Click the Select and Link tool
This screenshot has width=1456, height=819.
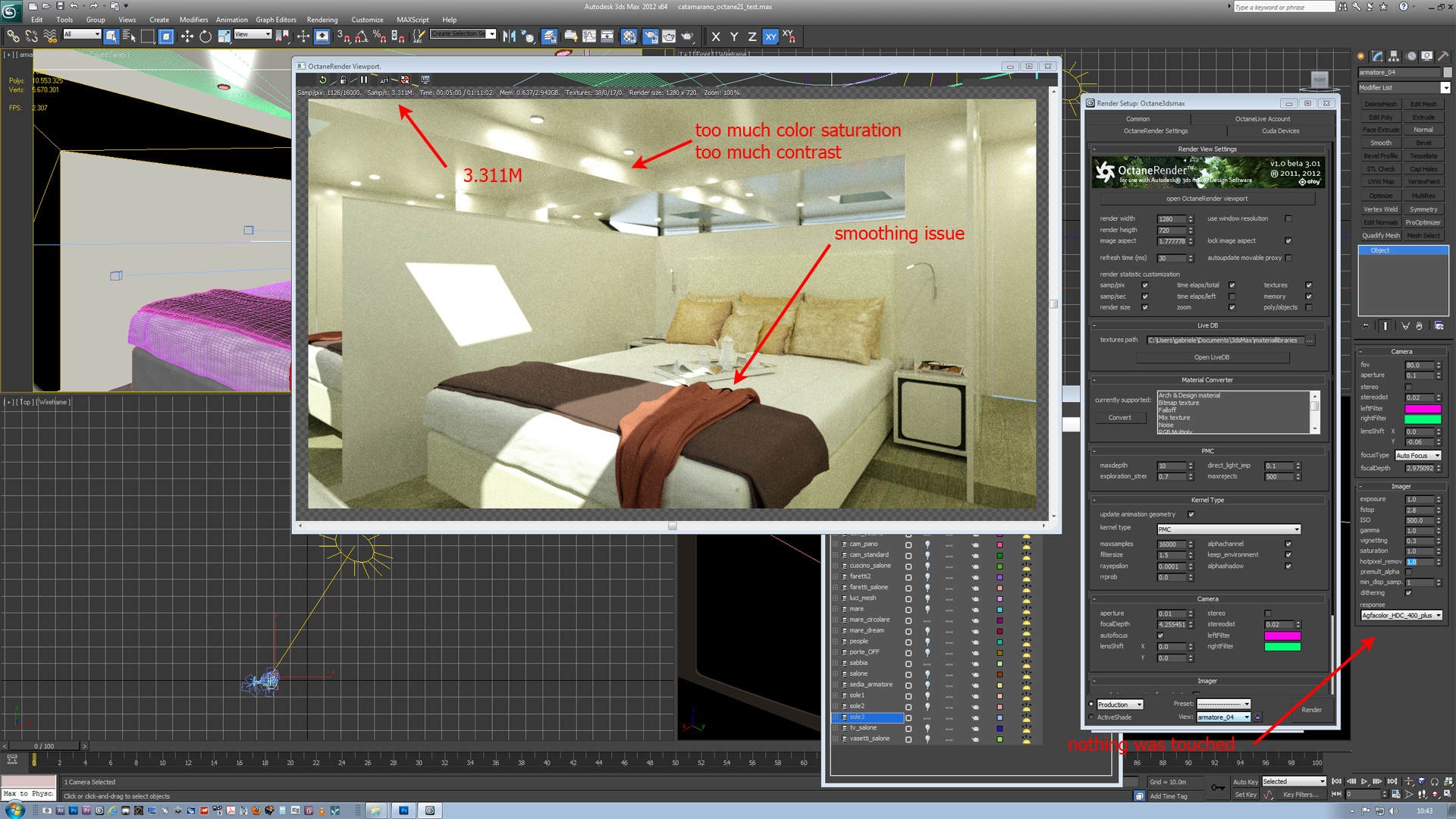pyautogui.click(x=13, y=36)
